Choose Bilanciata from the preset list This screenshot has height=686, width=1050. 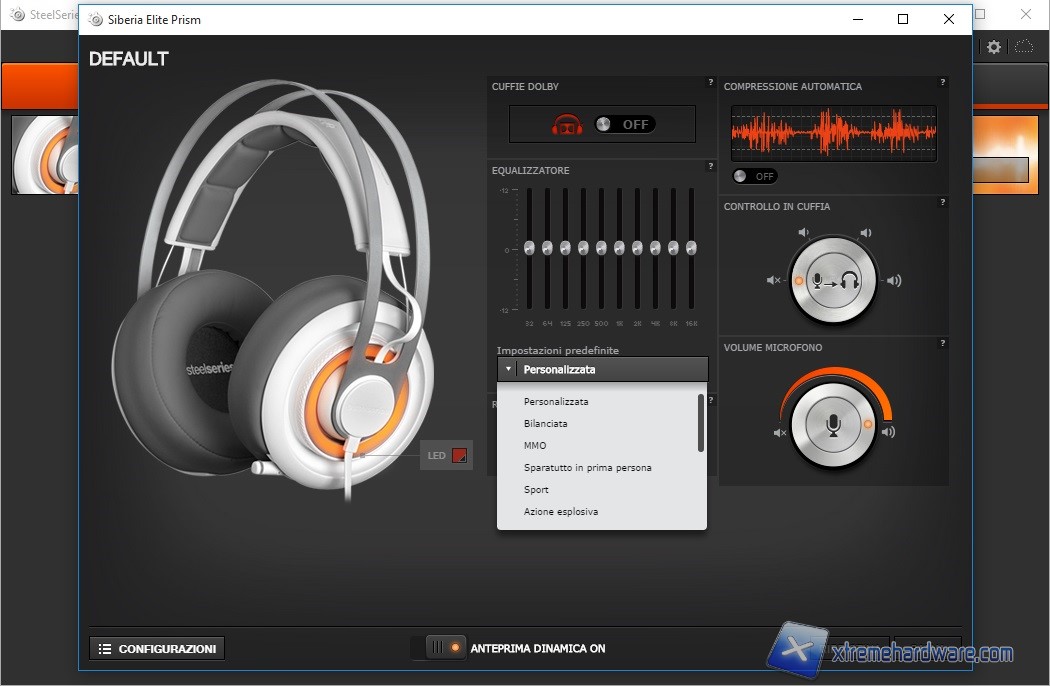(x=546, y=424)
